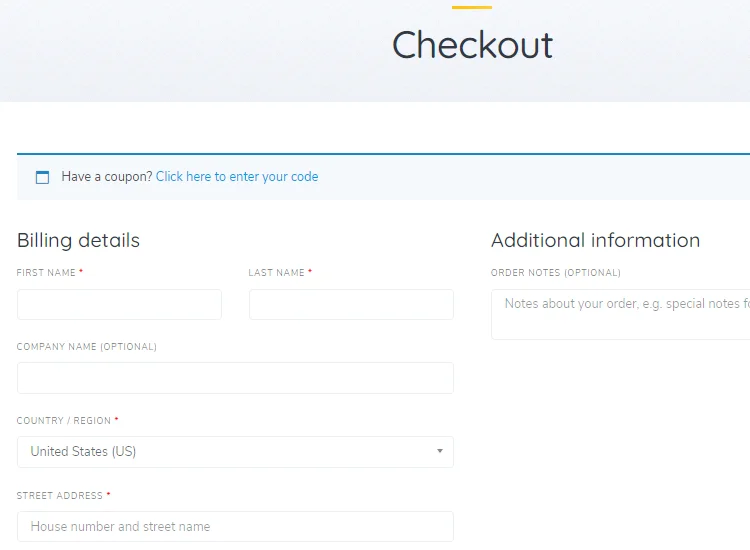Open the United States (US) country dropdown
Viewport: 750px width, 550px height.
[235, 451]
